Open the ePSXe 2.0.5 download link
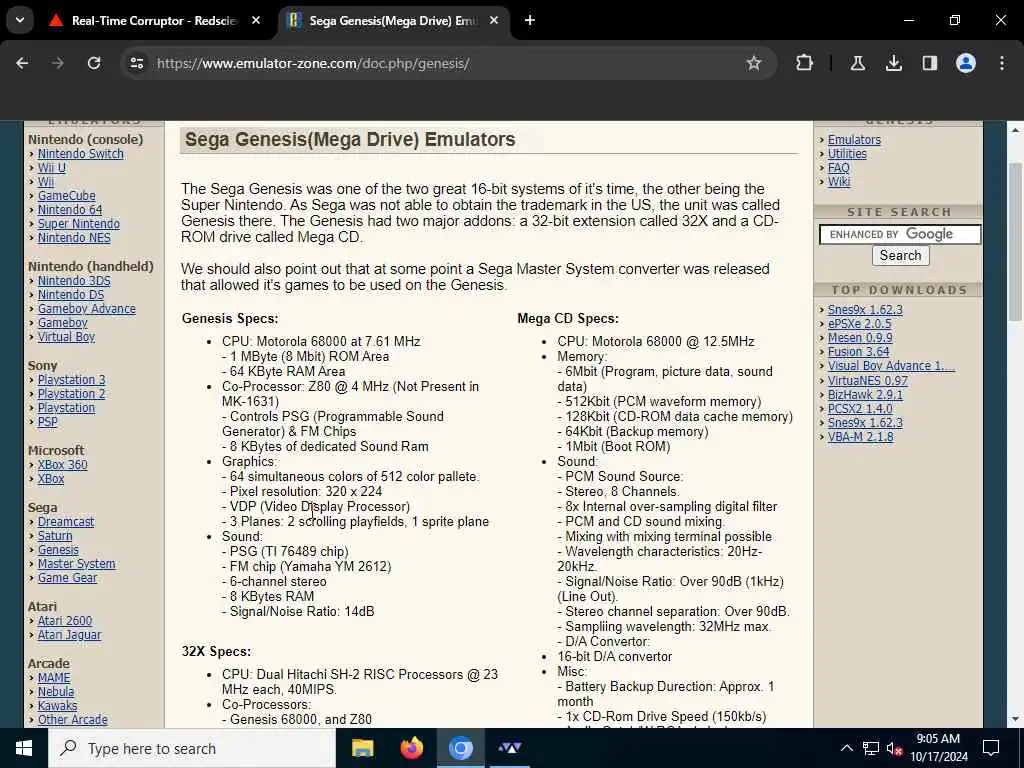Viewport: 1024px width, 768px height. [859, 324]
